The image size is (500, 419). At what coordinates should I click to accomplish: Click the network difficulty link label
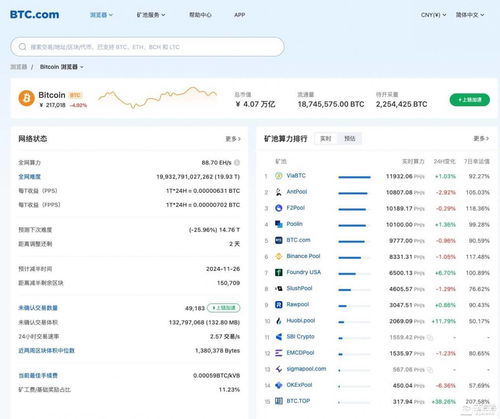(29, 177)
